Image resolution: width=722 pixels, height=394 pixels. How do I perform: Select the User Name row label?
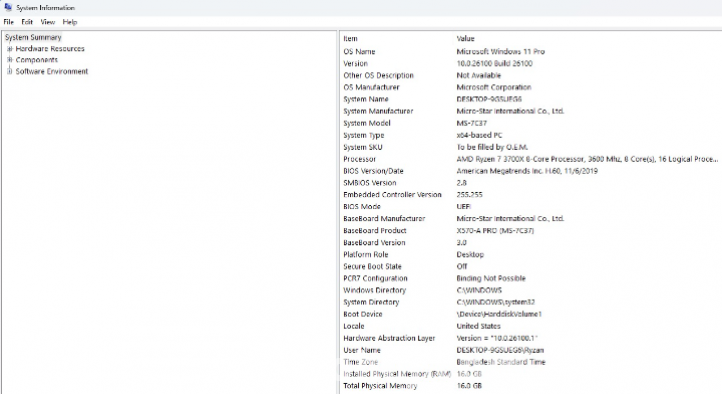pos(362,351)
